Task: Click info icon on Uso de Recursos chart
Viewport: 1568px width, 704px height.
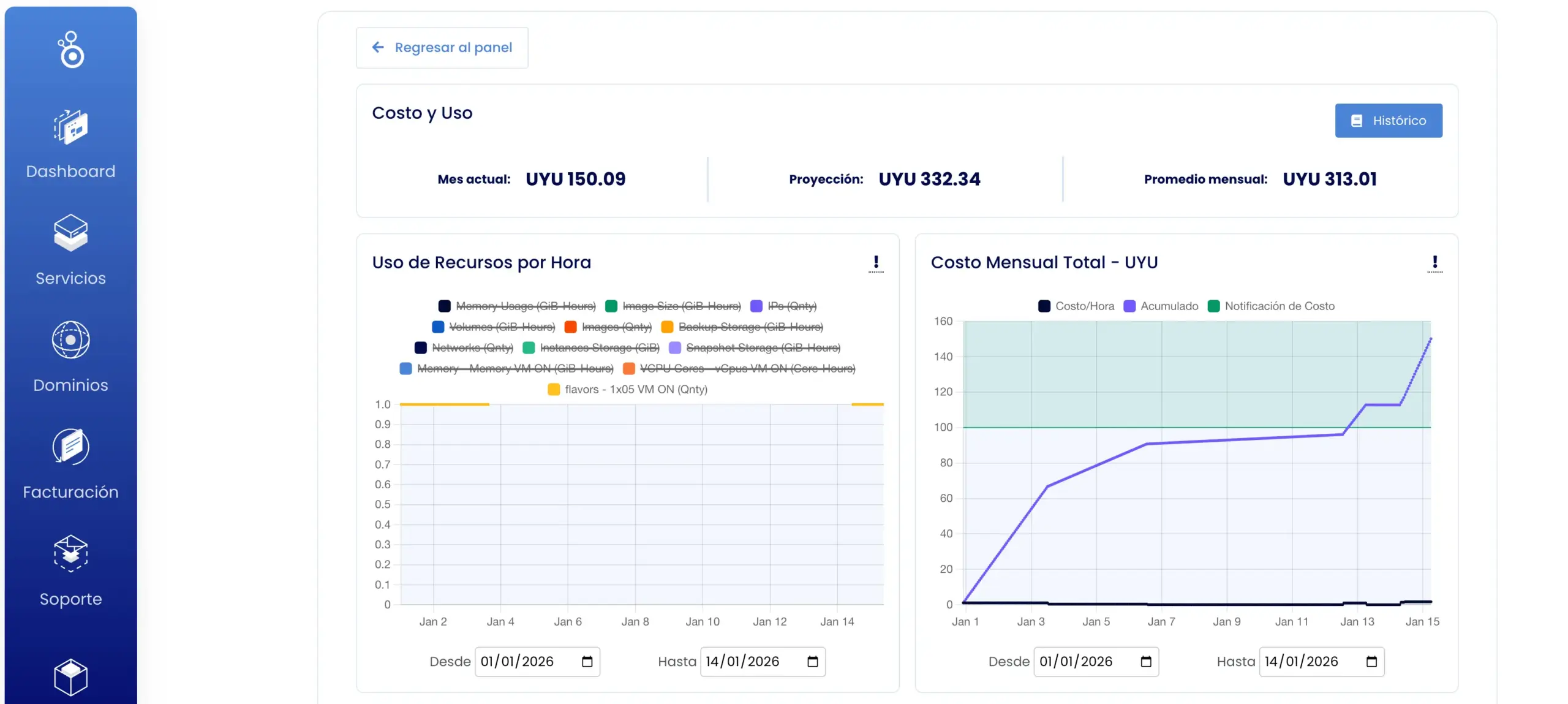Action: coord(876,263)
